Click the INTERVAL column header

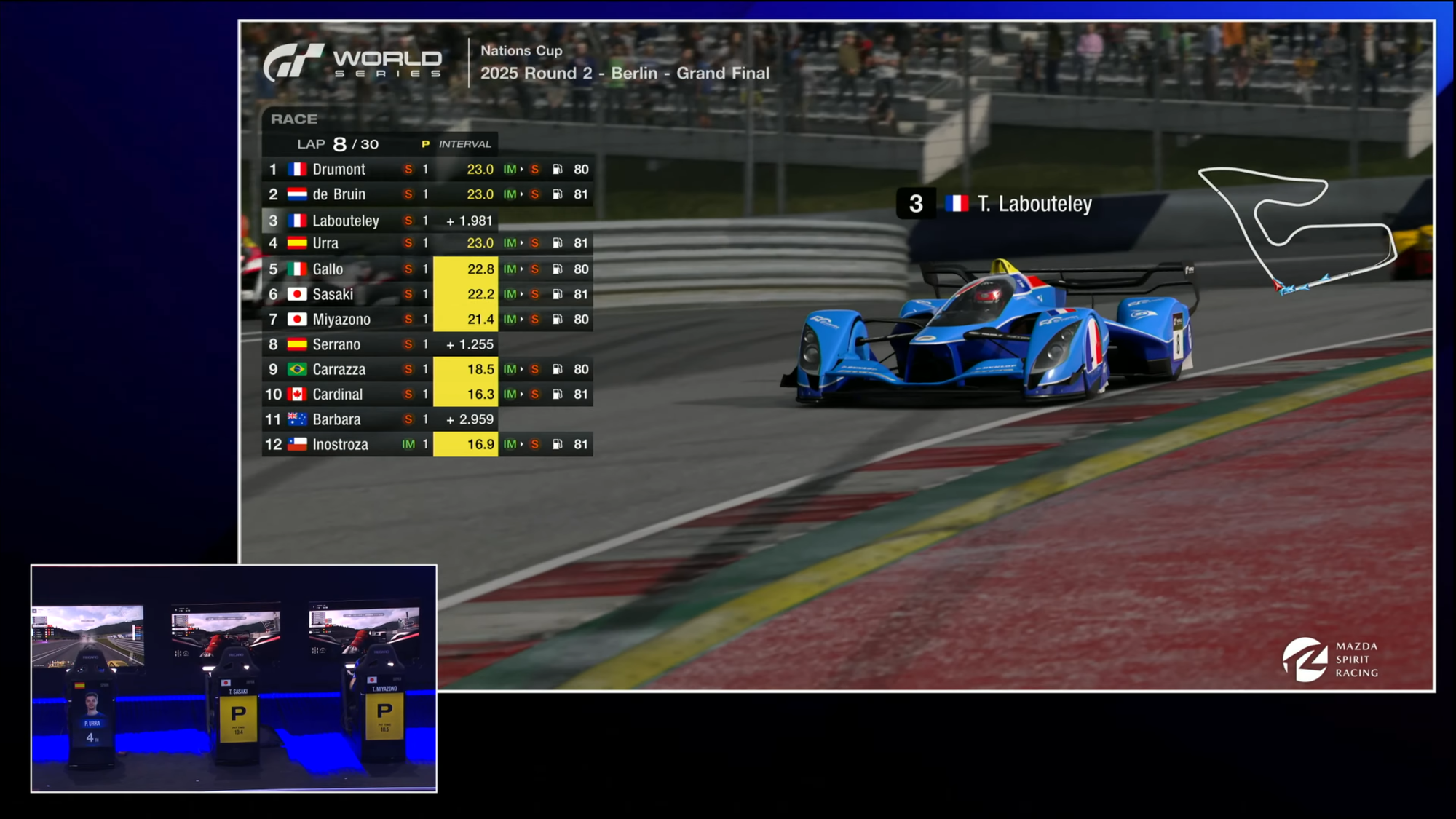465,144
